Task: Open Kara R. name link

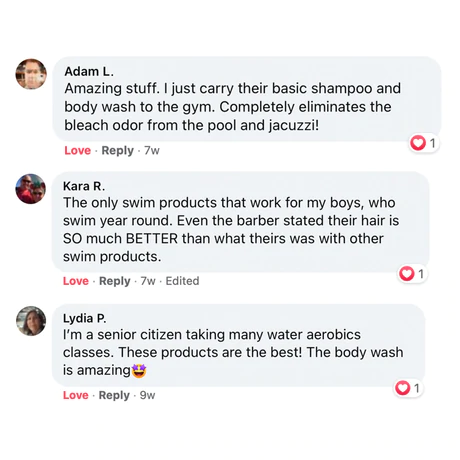Action: click(84, 186)
